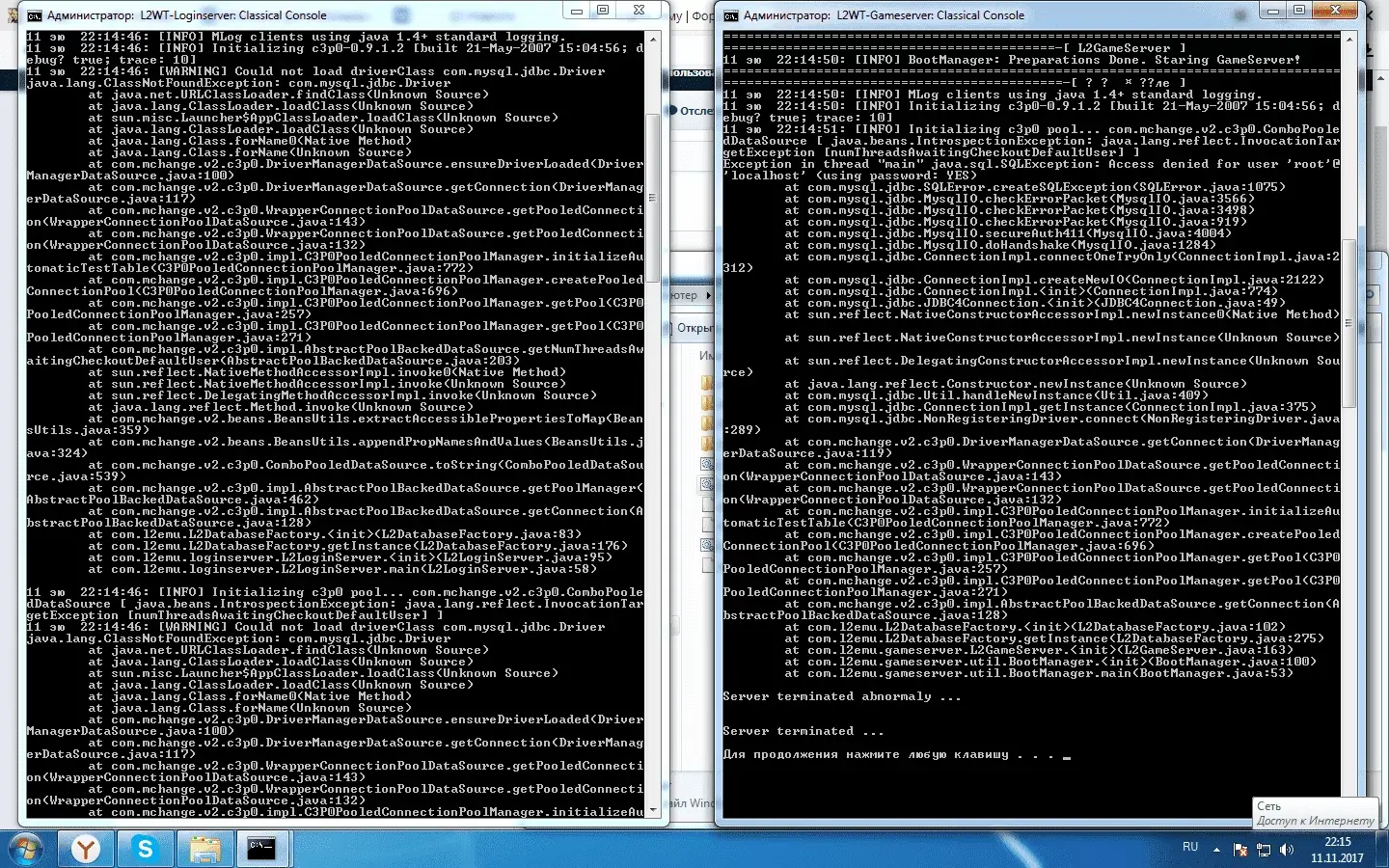Open the RU input language selector
This screenshot has width=1389, height=868.
1190,847
